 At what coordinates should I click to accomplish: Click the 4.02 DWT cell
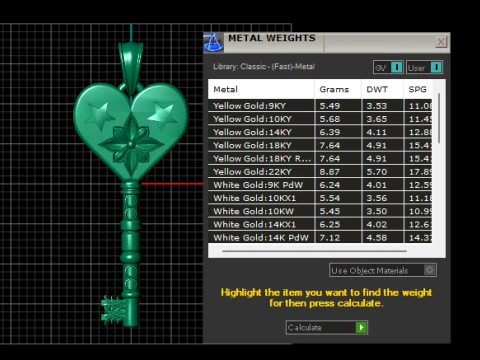click(x=383, y=224)
